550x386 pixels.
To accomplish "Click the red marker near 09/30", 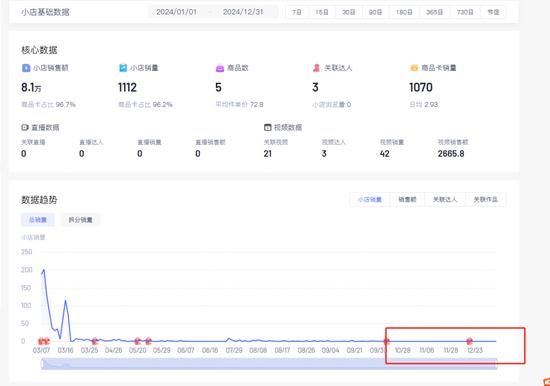I will (x=387, y=341).
